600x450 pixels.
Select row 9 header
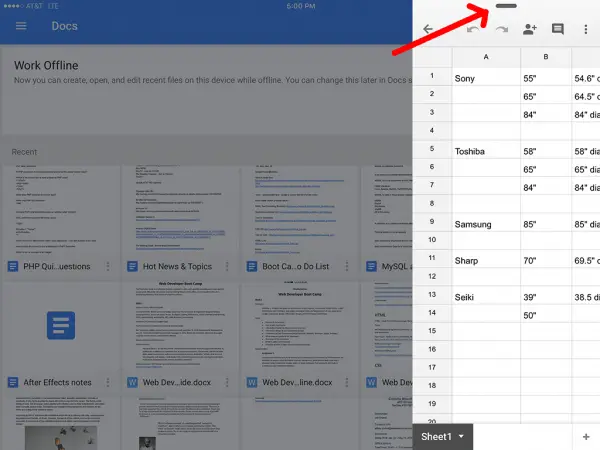coord(432,222)
